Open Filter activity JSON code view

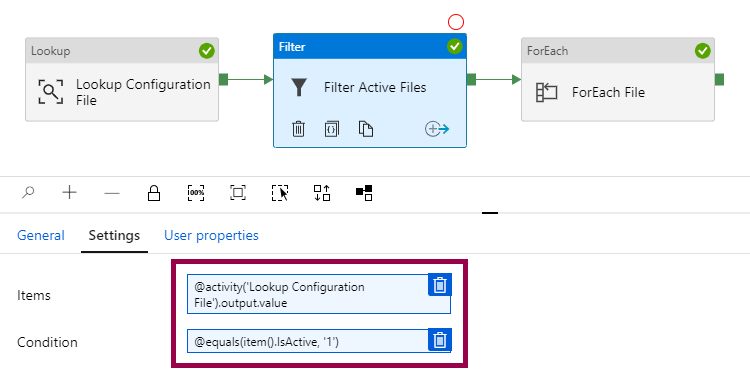[x=331, y=129]
